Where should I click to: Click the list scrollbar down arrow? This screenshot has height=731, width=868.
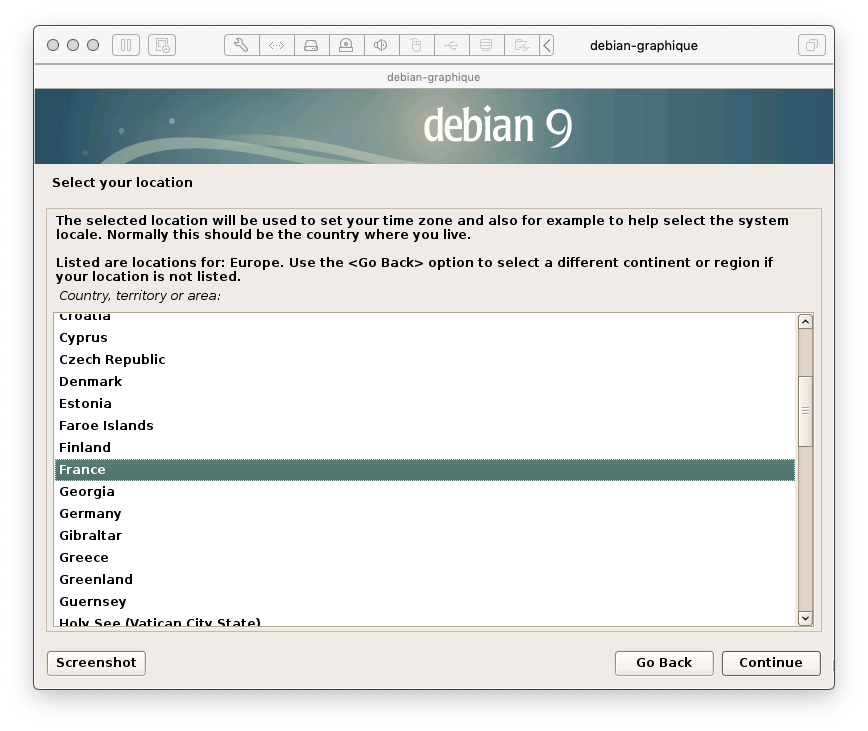pyautogui.click(x=805, y=618)
